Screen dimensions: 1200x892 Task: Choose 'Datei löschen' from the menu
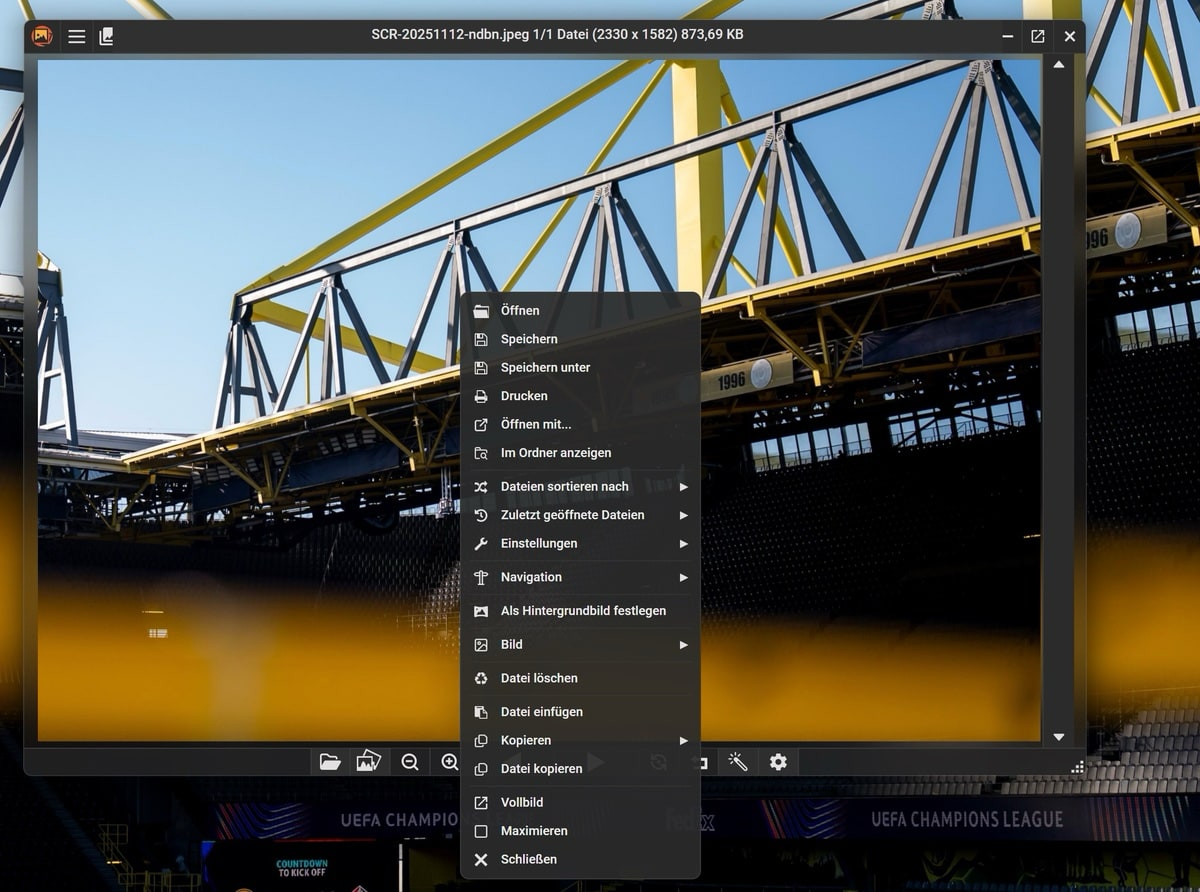(x=539, y=678)
